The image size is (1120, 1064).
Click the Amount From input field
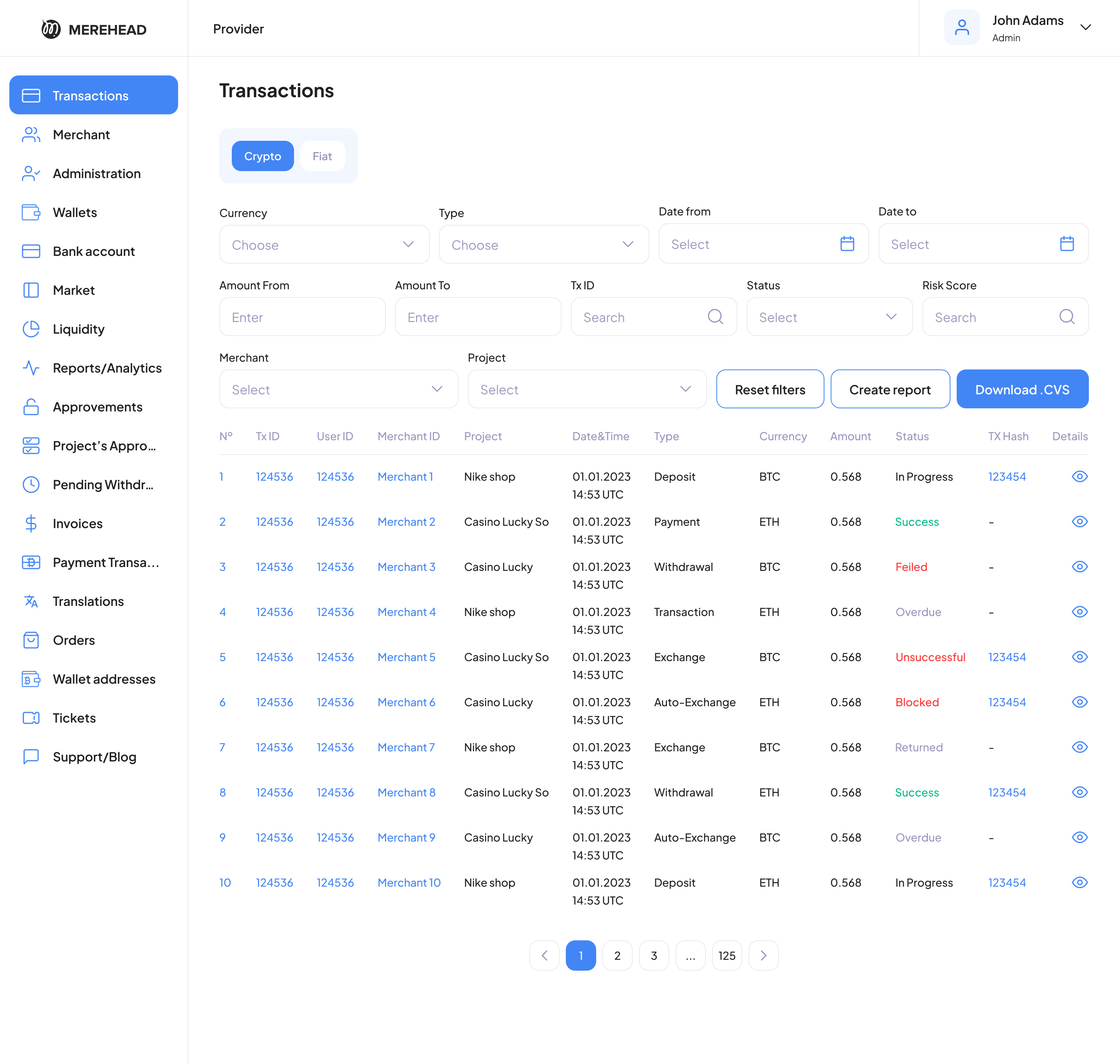(x=302, y=317)
